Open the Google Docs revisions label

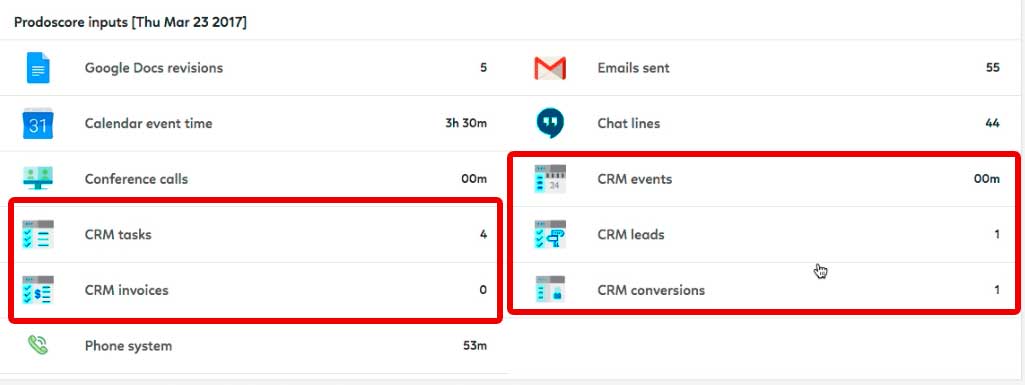[154, 68]
